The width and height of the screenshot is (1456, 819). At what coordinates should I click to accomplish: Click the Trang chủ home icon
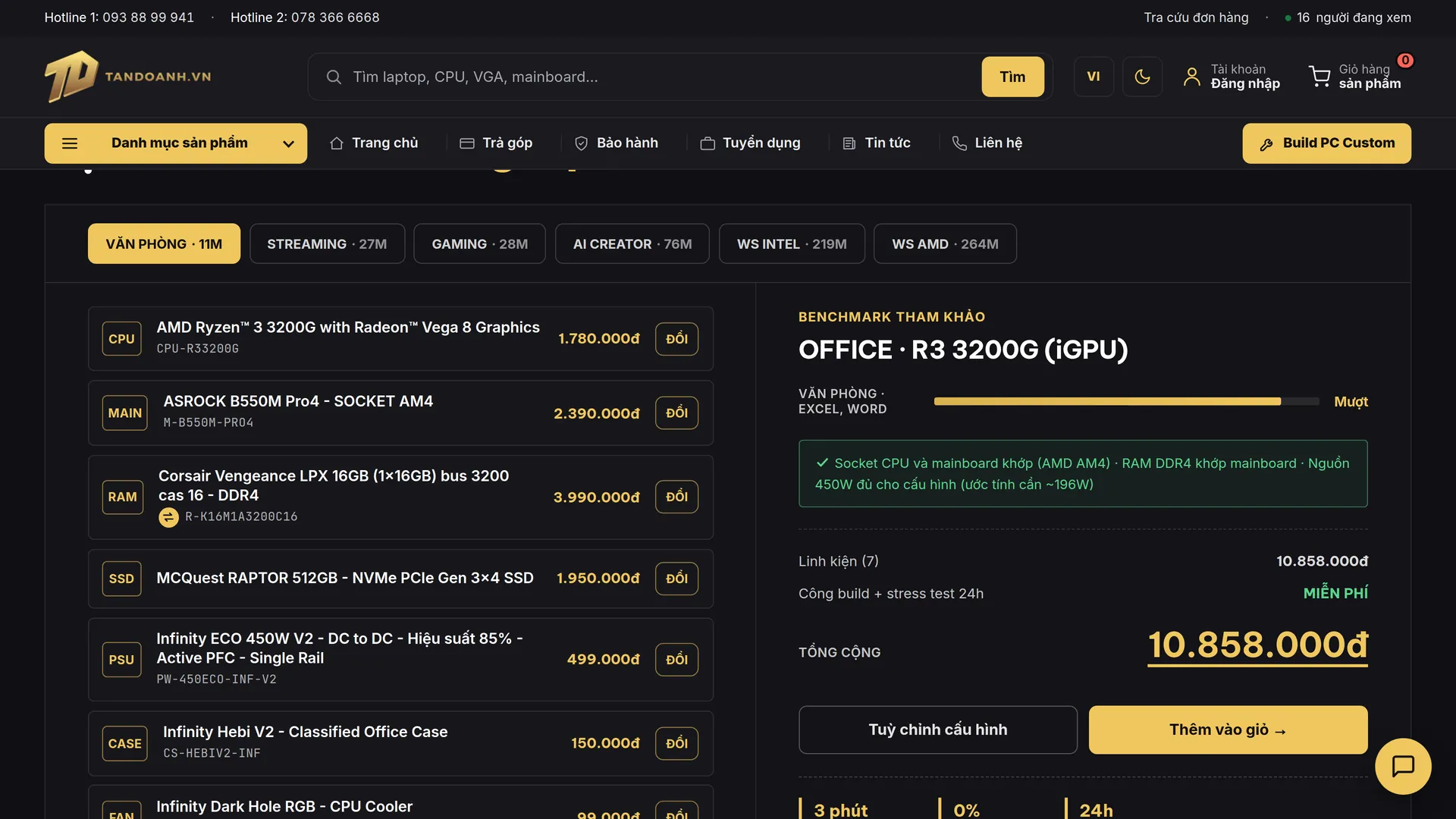(x=337, y=143)
